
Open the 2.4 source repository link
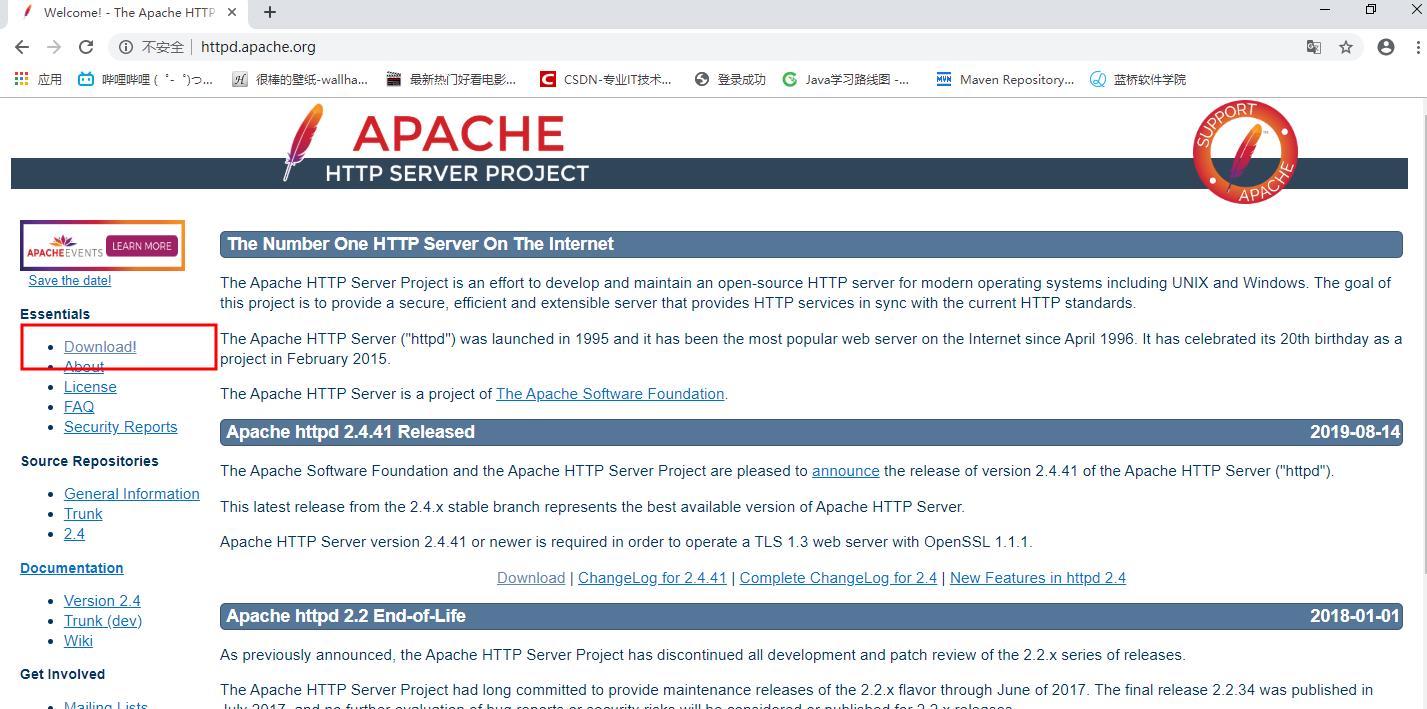pyautogui.click(x=74, y=534)
